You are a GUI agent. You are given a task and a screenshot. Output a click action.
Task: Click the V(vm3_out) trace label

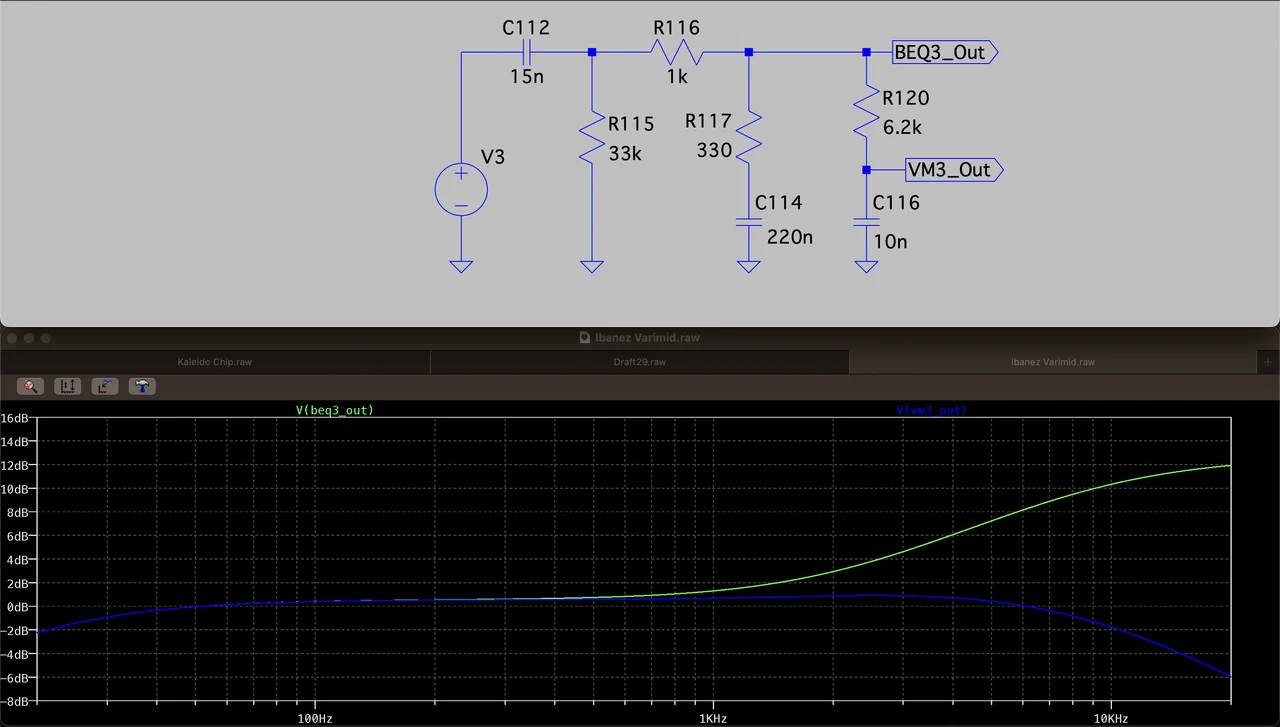tap(930, 410)
